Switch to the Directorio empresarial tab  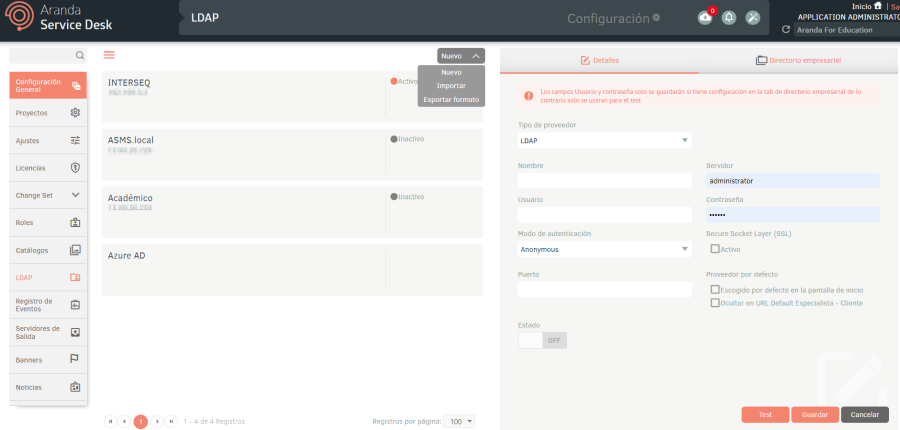pyautogui.click(x=798, y=60)
